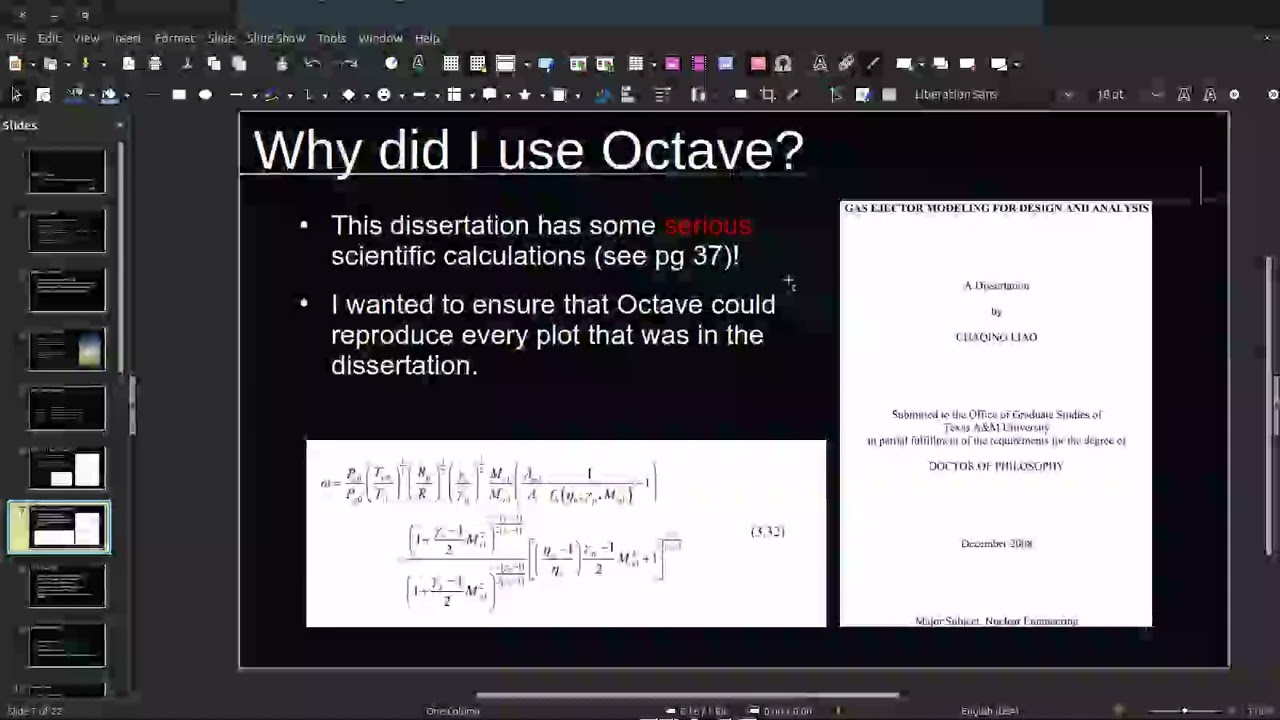The height and width of the screenshot is (720, 1280).
Task: Expand the Slide Layout dropdown arrow
Action: pos(1015,64)
